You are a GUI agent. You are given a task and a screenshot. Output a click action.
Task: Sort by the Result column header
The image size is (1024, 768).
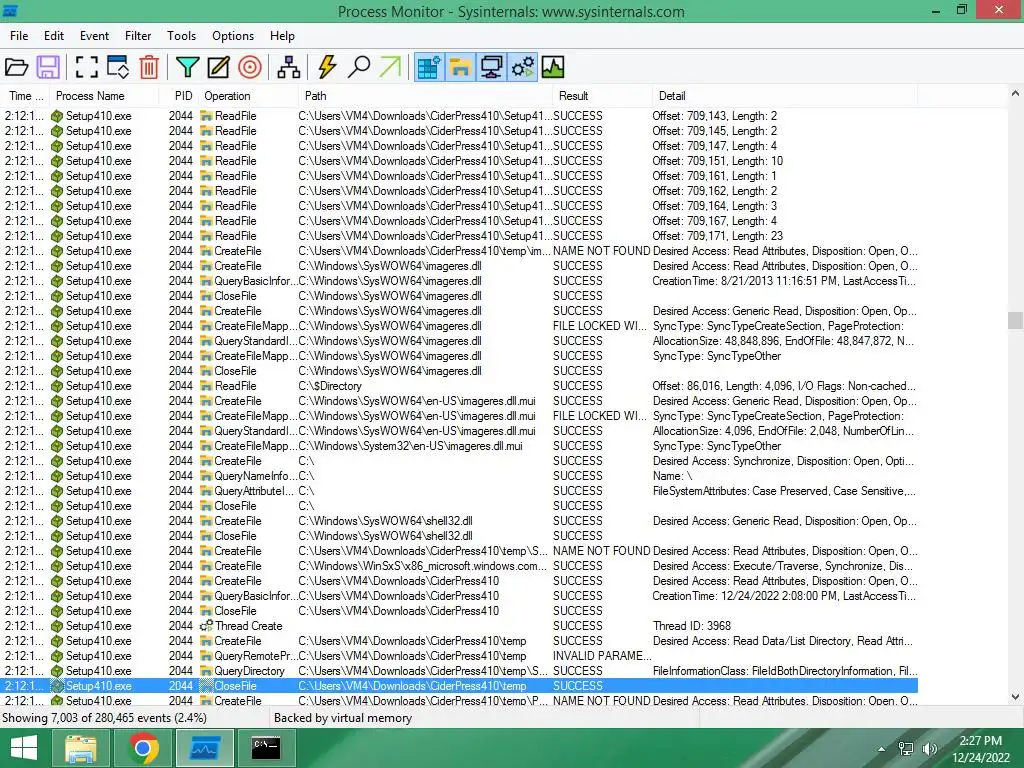click(601, 96)
